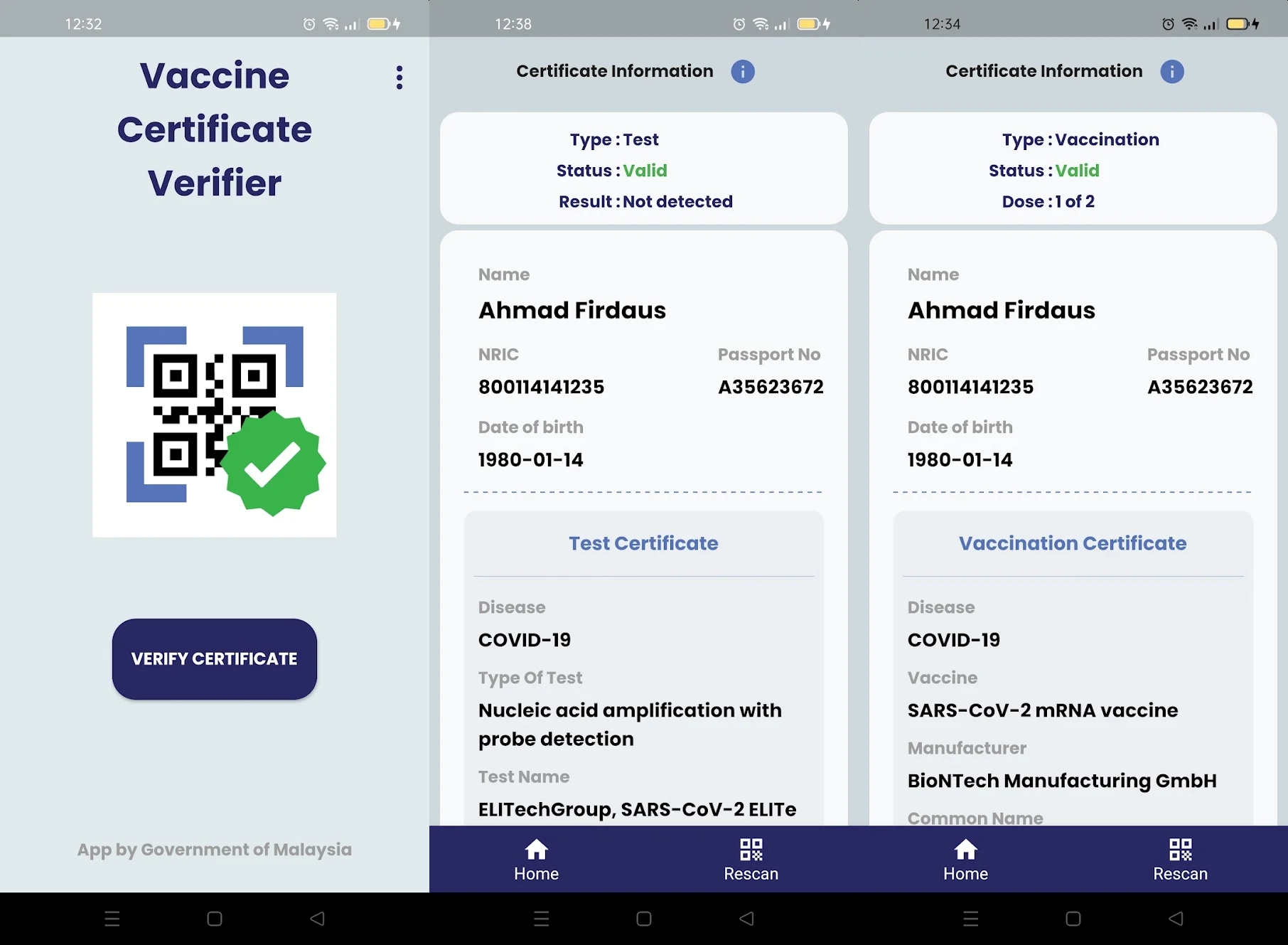
Task: Select the Test Certificate section heading
Action: pyautogui.click(x=643, y=543)
